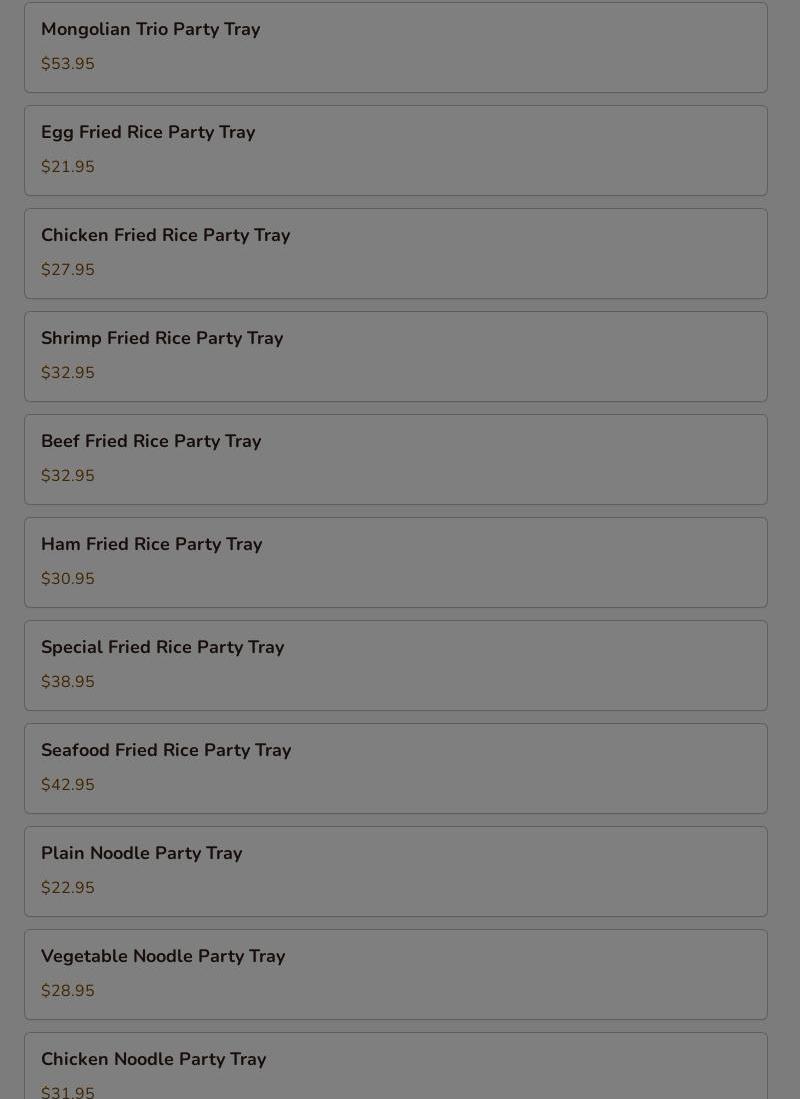Tap the $22.95 Plain Noodle price

pyautogui.click(x=68, y=888)
